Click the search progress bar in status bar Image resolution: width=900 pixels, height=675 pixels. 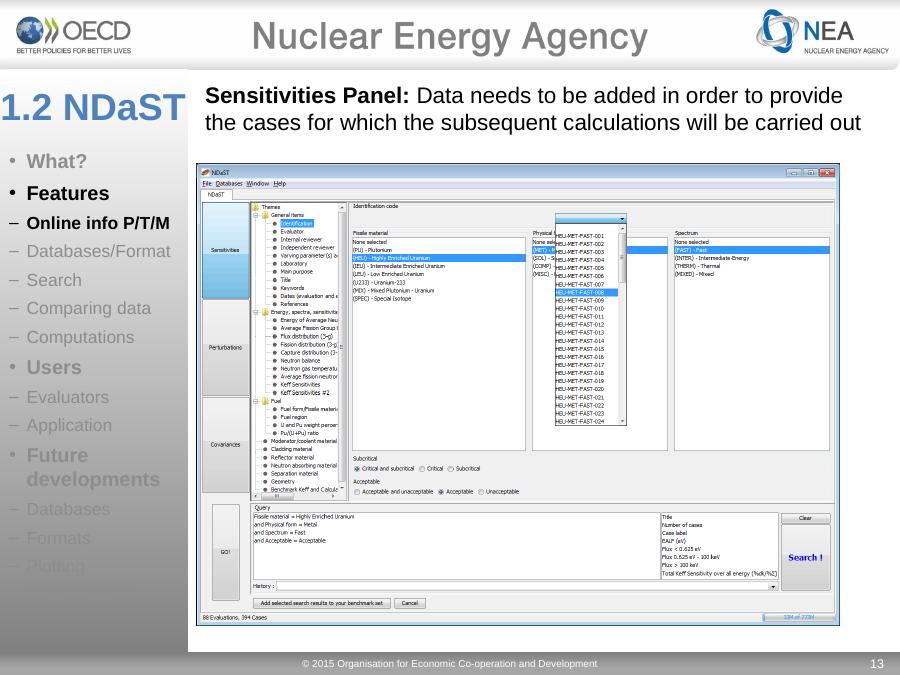coord(797,617)
